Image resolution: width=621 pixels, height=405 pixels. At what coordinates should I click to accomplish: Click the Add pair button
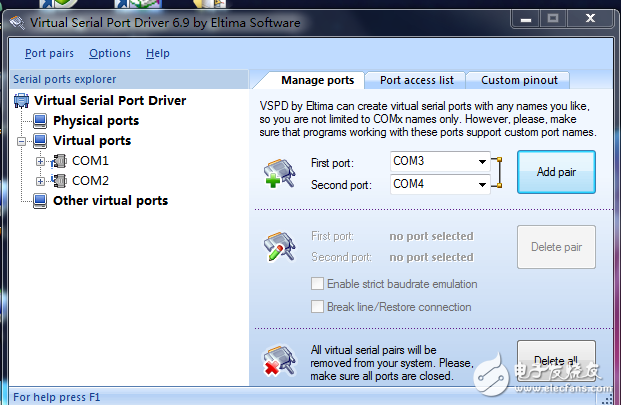[556, 172]
